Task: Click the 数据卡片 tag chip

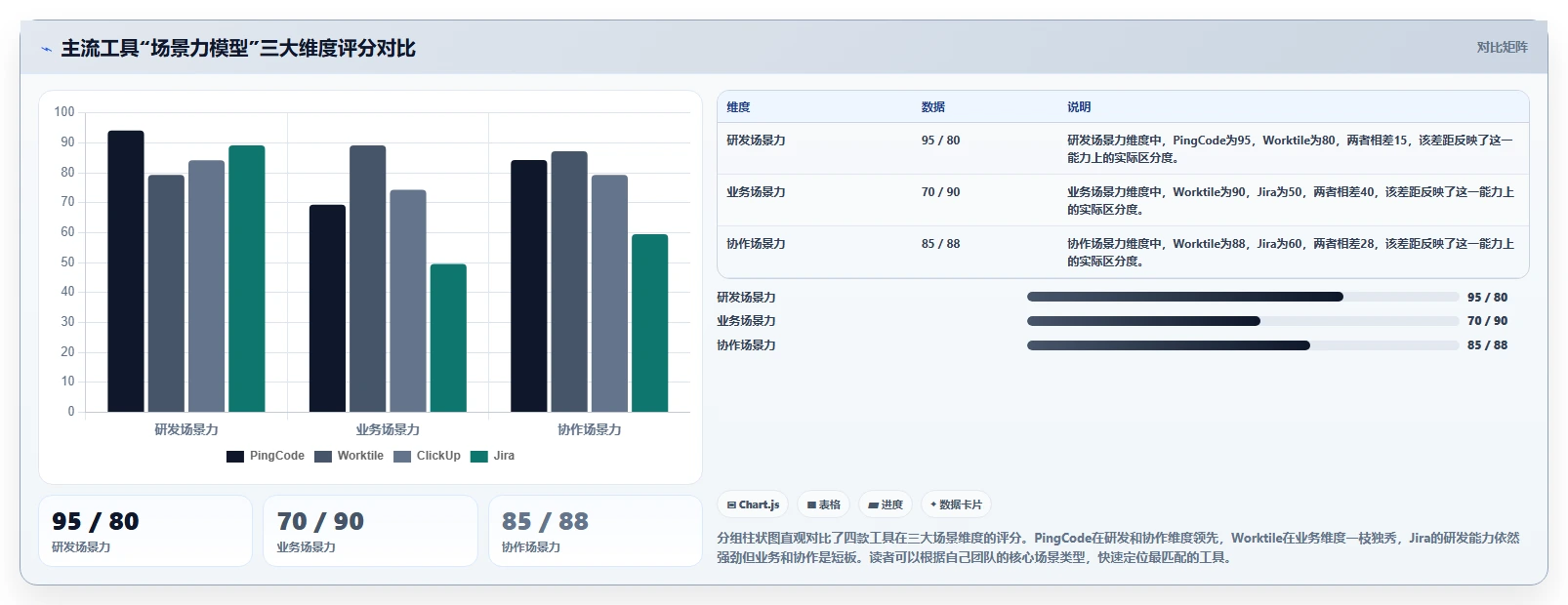Action: pos(956,504)
